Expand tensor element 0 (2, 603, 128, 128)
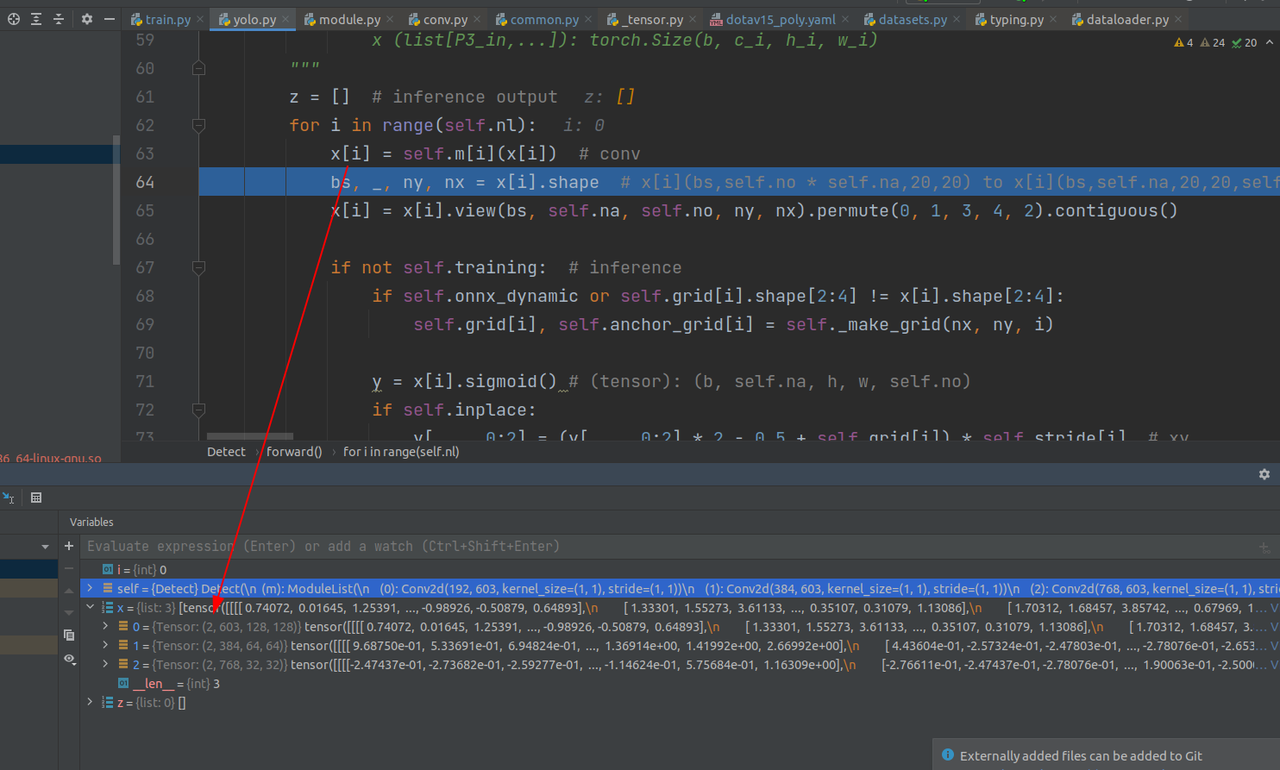 pyautogui.click(x=106, y=626)
